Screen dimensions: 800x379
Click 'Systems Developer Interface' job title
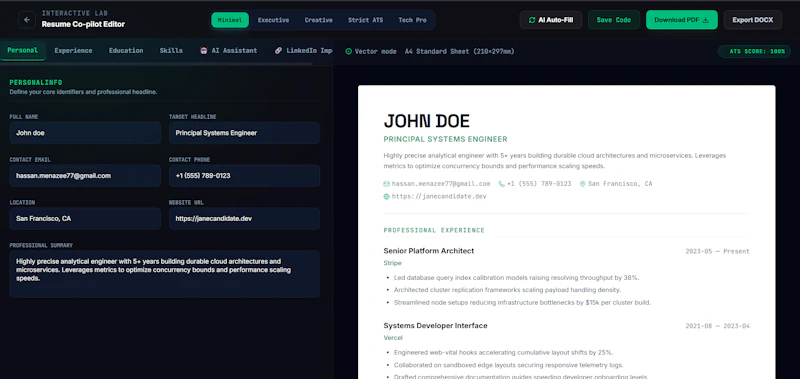(435, 325)
